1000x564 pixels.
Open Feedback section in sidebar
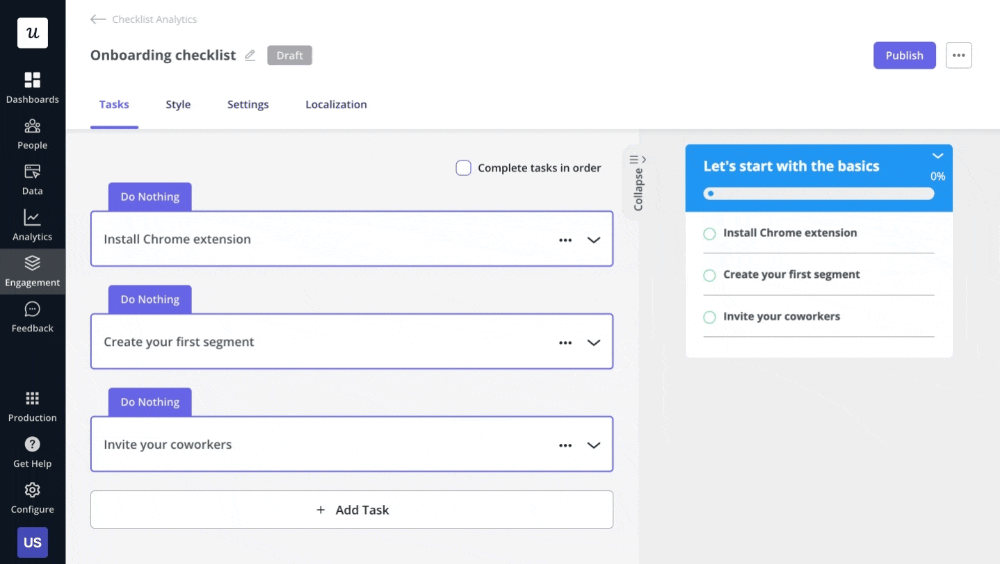point(32,310)
